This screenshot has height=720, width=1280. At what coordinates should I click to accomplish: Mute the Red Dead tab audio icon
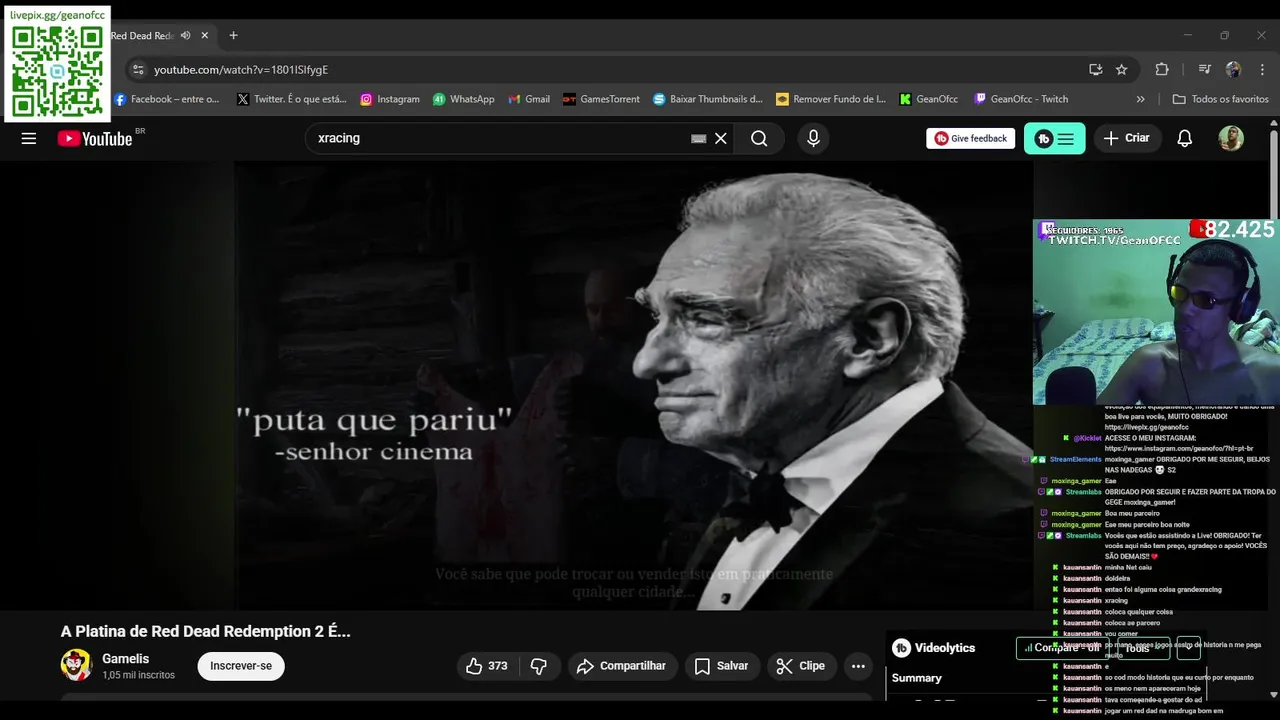(186, 36)
